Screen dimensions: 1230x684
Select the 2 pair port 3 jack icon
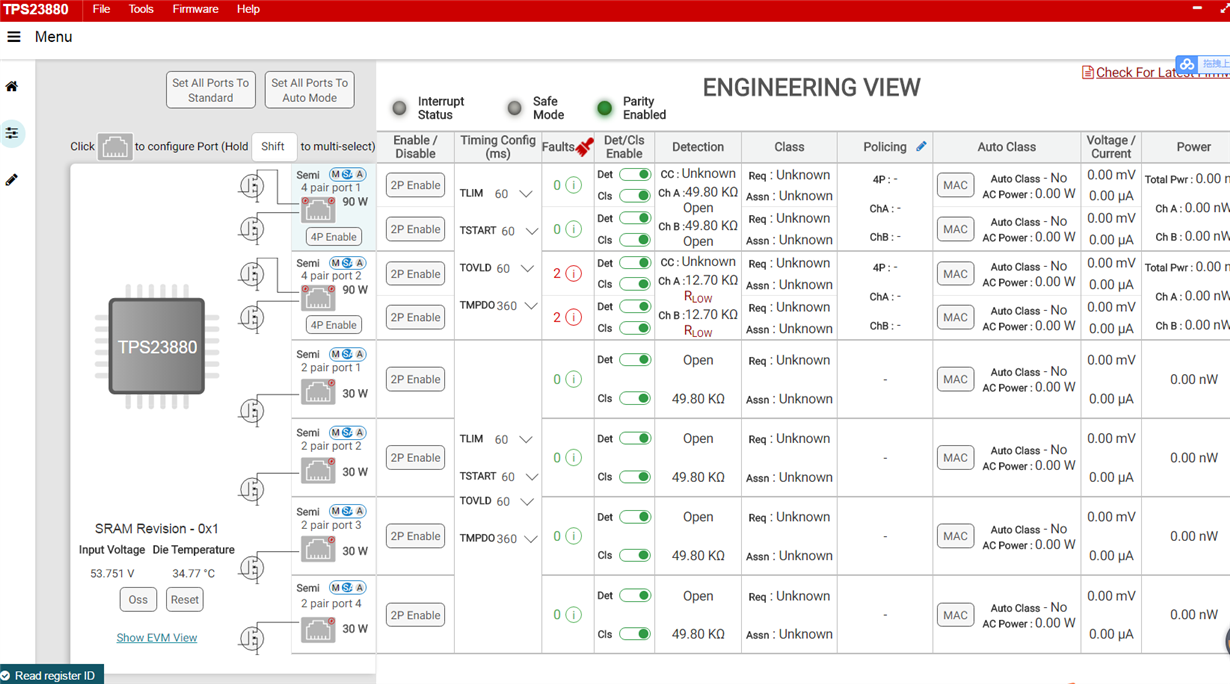pos(318,549)
